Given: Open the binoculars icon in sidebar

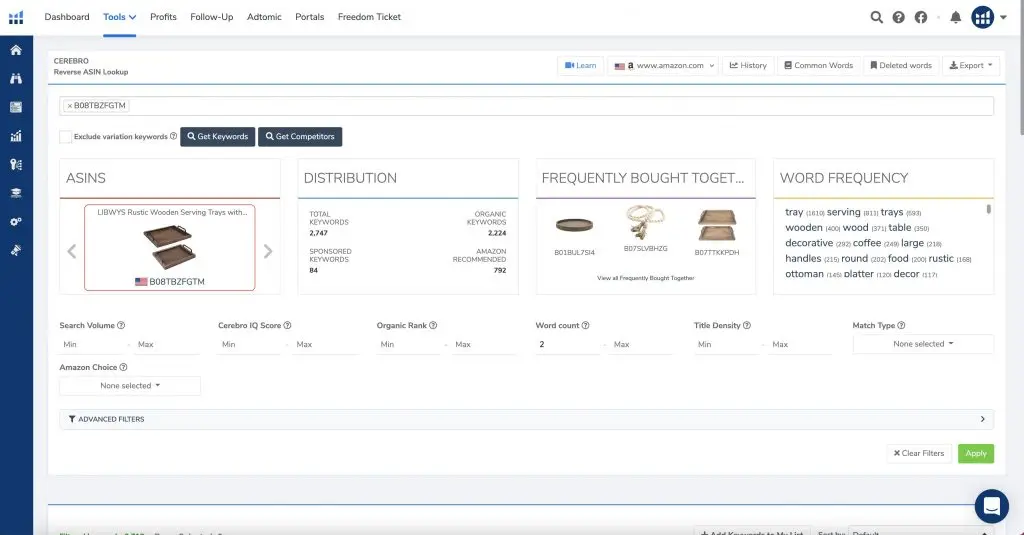Looking at the screenshot, I should point(16,78).
